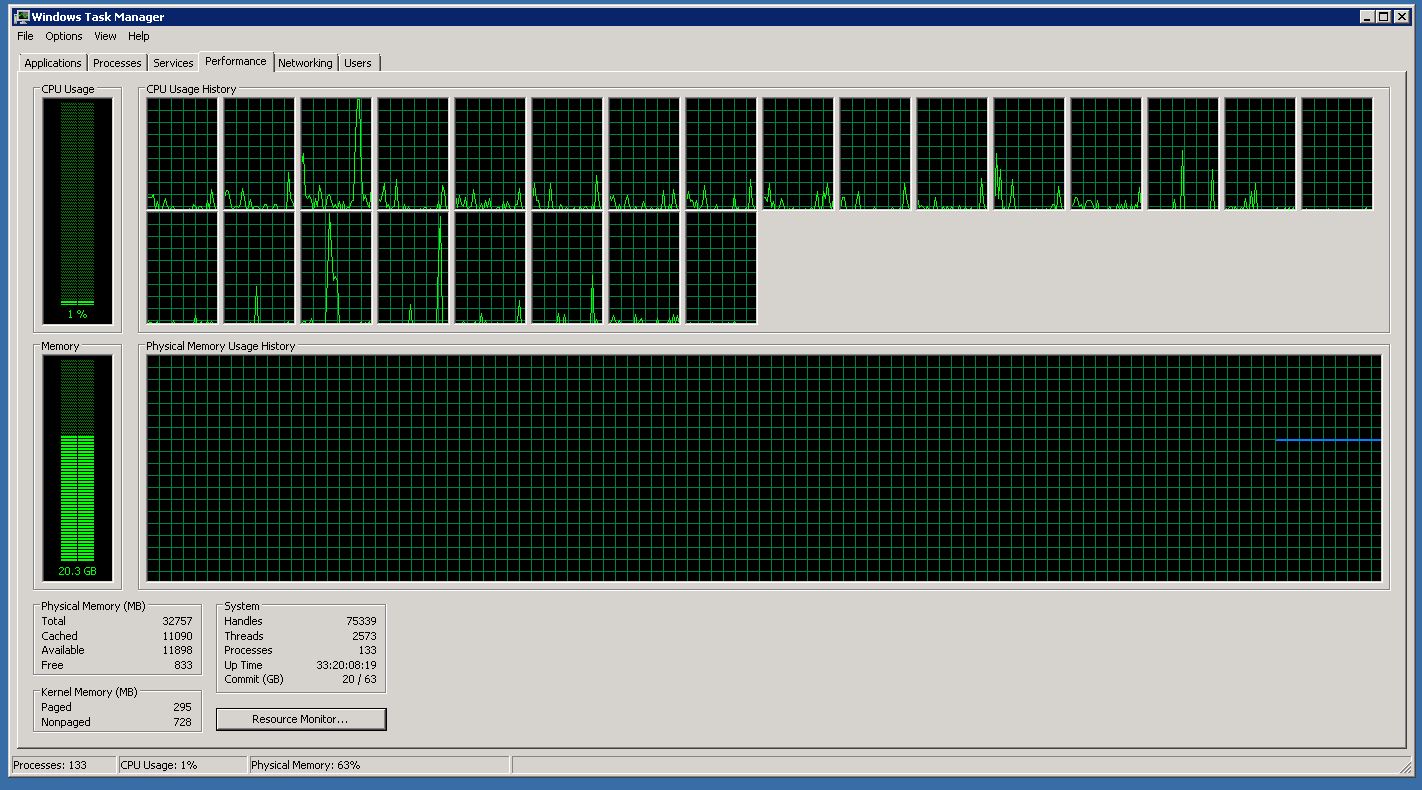
Task: Click the CPU Usage gauge showing 1 %
Action: click(x=77, y=211)
